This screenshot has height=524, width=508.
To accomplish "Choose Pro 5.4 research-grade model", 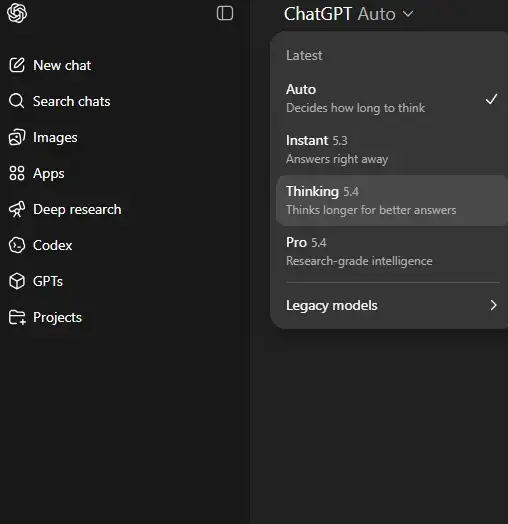I will [391, 251].
